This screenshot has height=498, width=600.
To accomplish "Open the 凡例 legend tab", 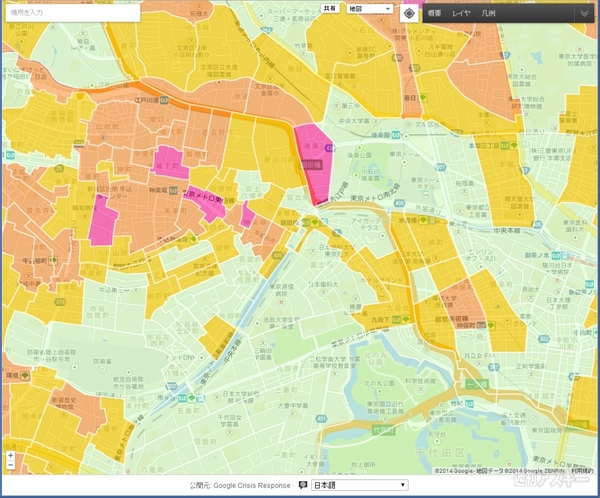I will point(488,13).
